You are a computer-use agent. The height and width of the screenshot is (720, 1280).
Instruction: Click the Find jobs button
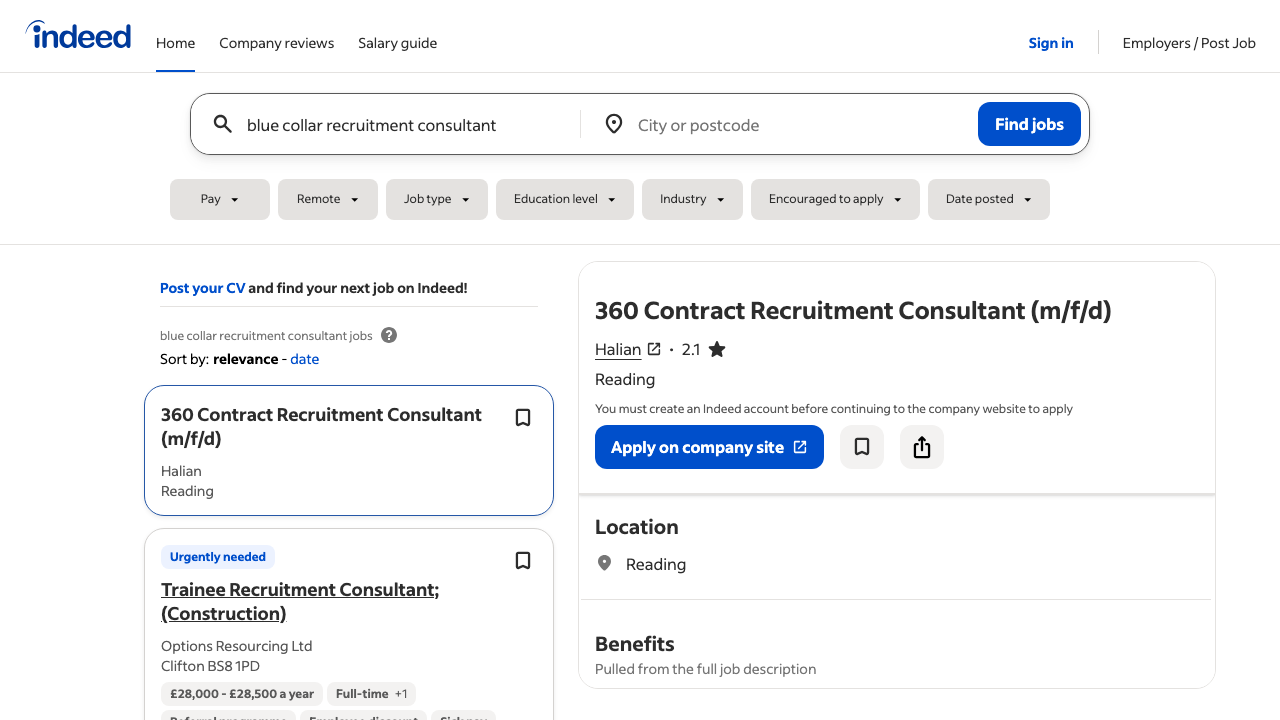[x=1029, y=124]
